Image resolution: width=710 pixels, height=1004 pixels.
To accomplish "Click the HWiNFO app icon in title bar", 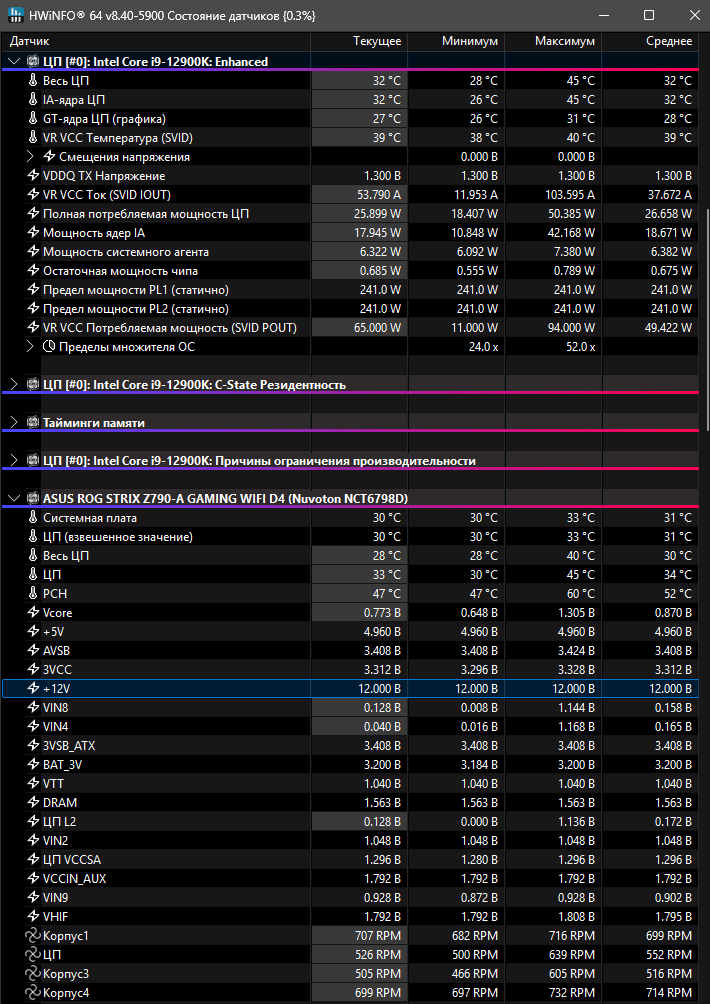I will tap(15, 15).
